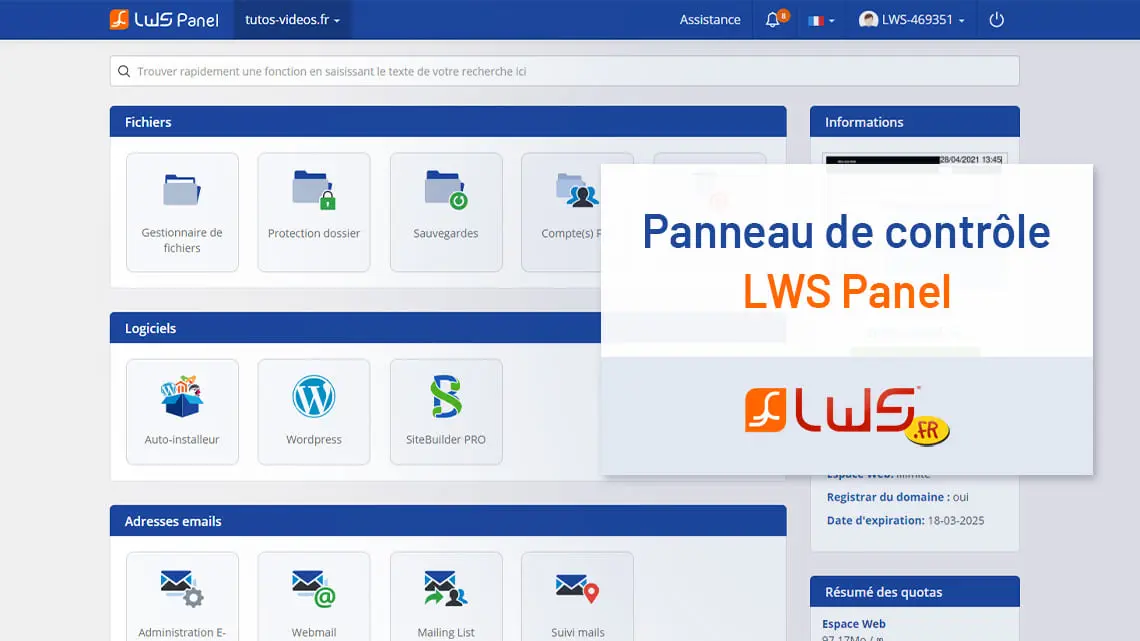Click the power logout icon
This screenshot has height=641, width=1140.
[x=996, y=20]
